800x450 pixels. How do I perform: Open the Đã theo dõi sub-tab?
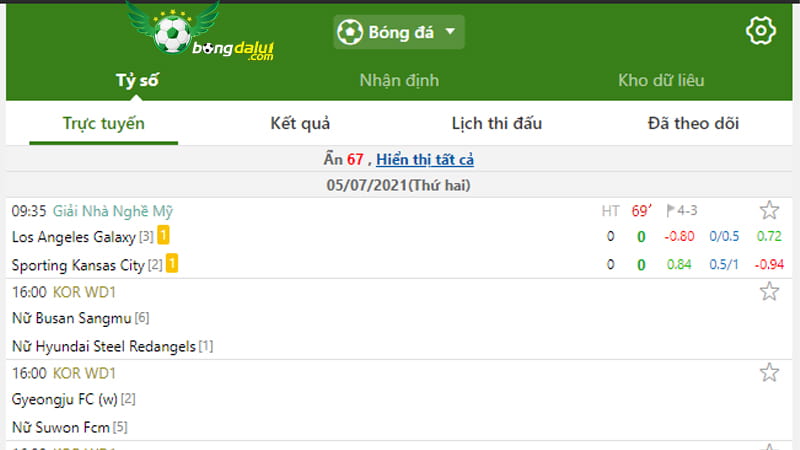[693, 123]
